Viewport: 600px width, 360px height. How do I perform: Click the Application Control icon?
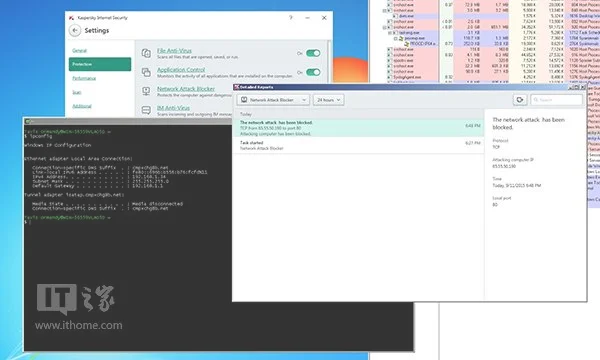[146, 72]
